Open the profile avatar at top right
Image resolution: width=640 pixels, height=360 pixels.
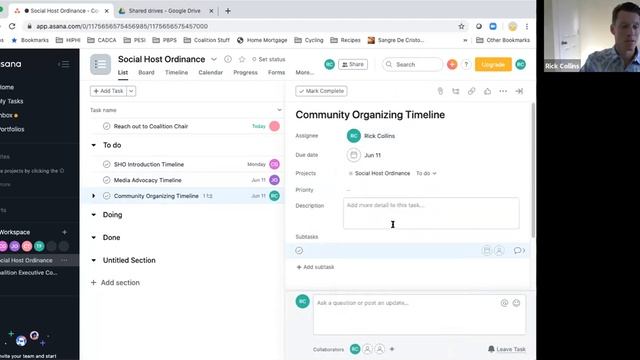click(x=520, y=64)
